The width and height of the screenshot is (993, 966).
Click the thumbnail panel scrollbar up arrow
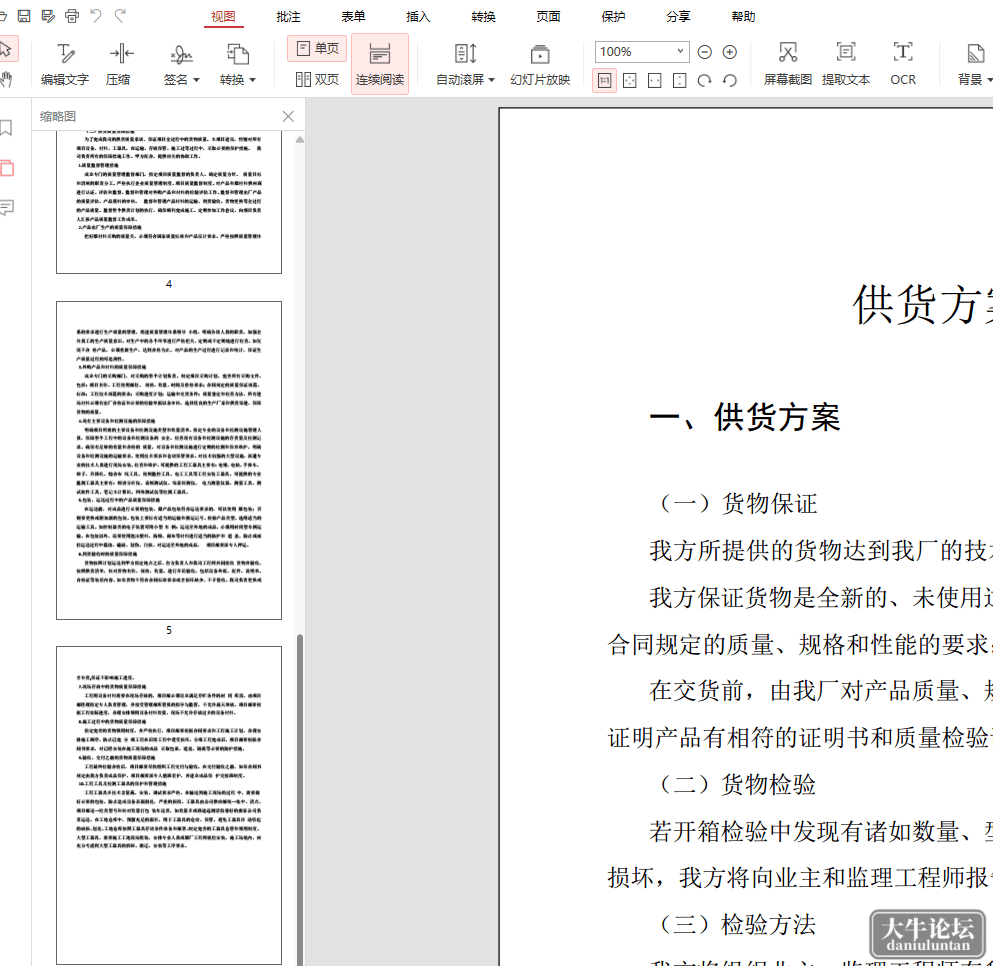(x=300, y=139)
